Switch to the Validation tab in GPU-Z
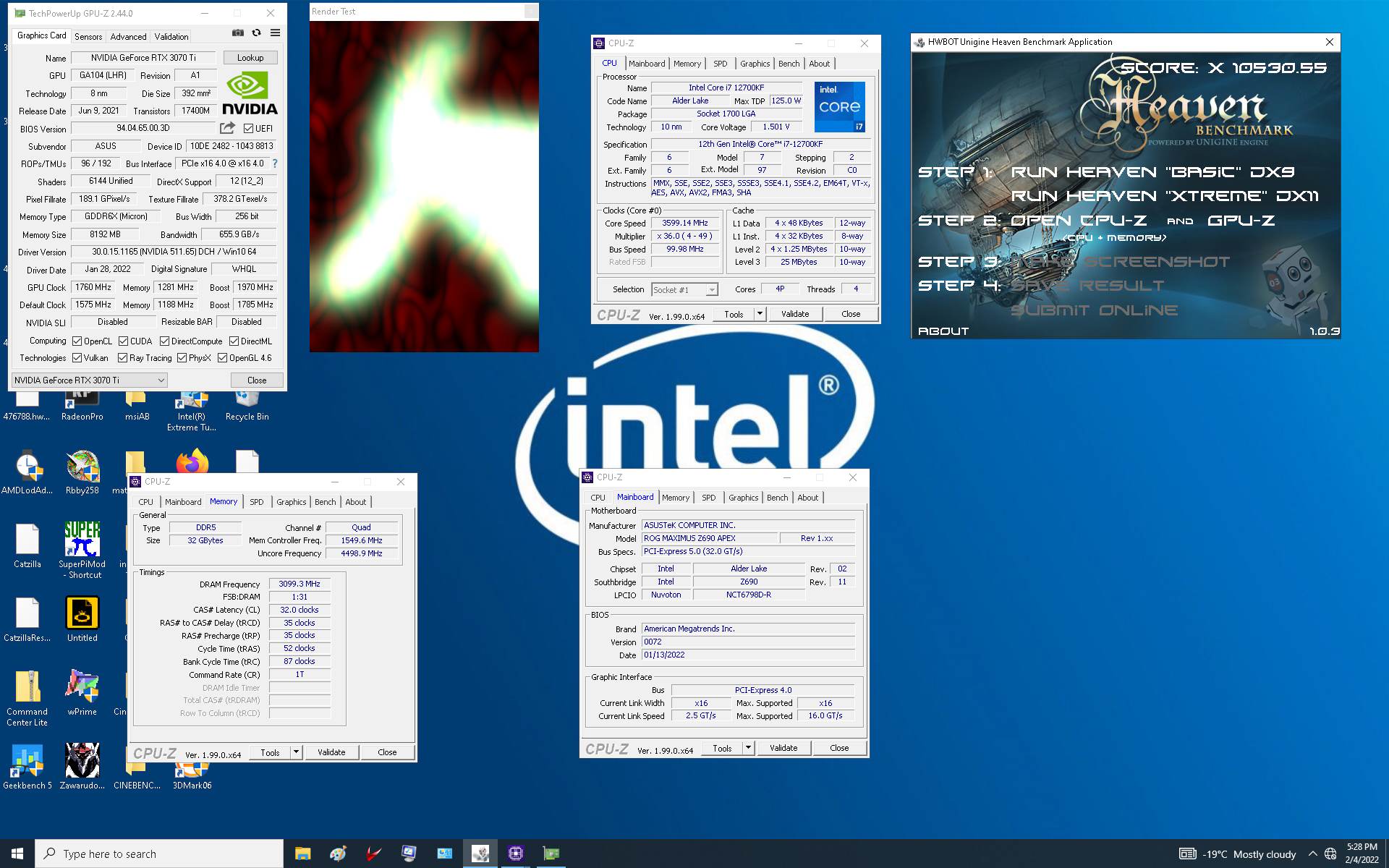 (x=171, y=36)
